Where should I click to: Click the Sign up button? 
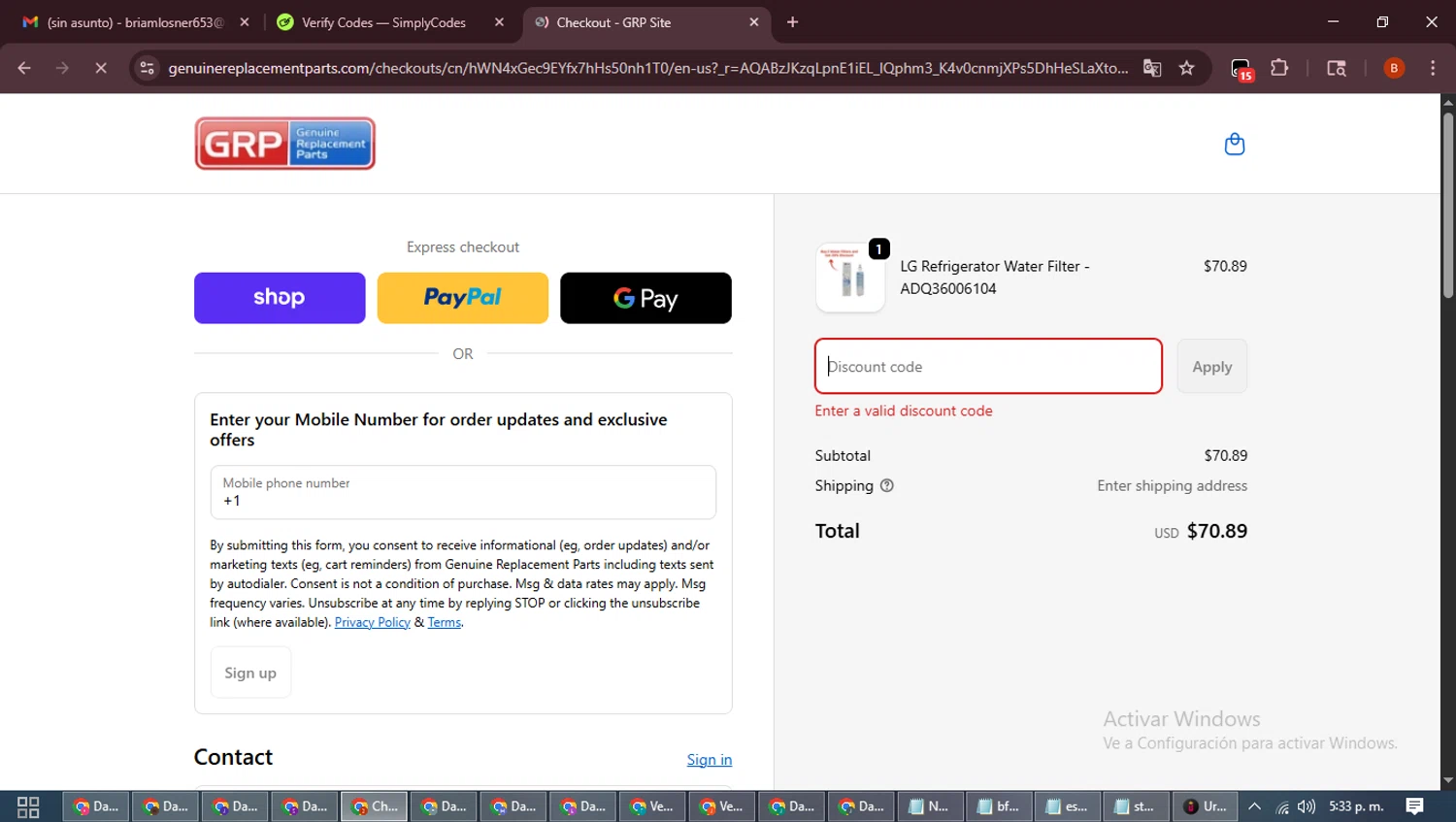pos(250,673)
